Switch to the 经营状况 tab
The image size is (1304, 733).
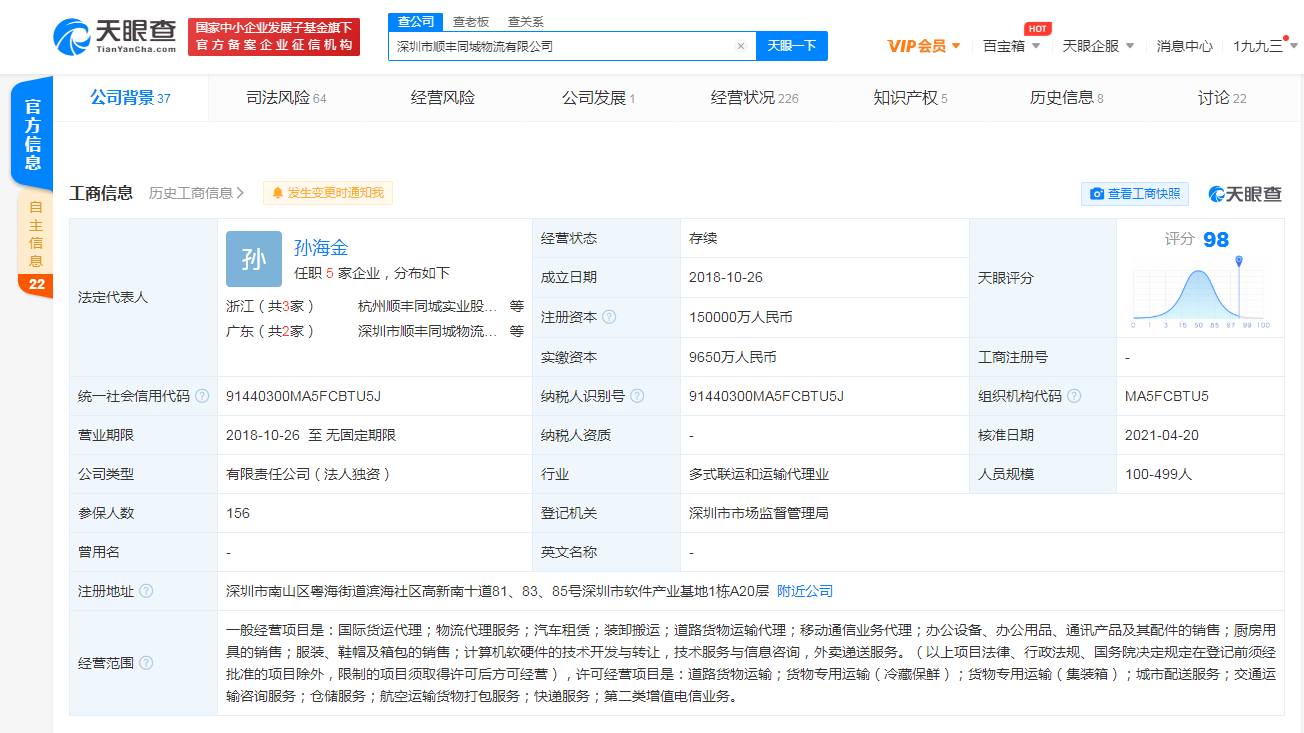[754, 98]
